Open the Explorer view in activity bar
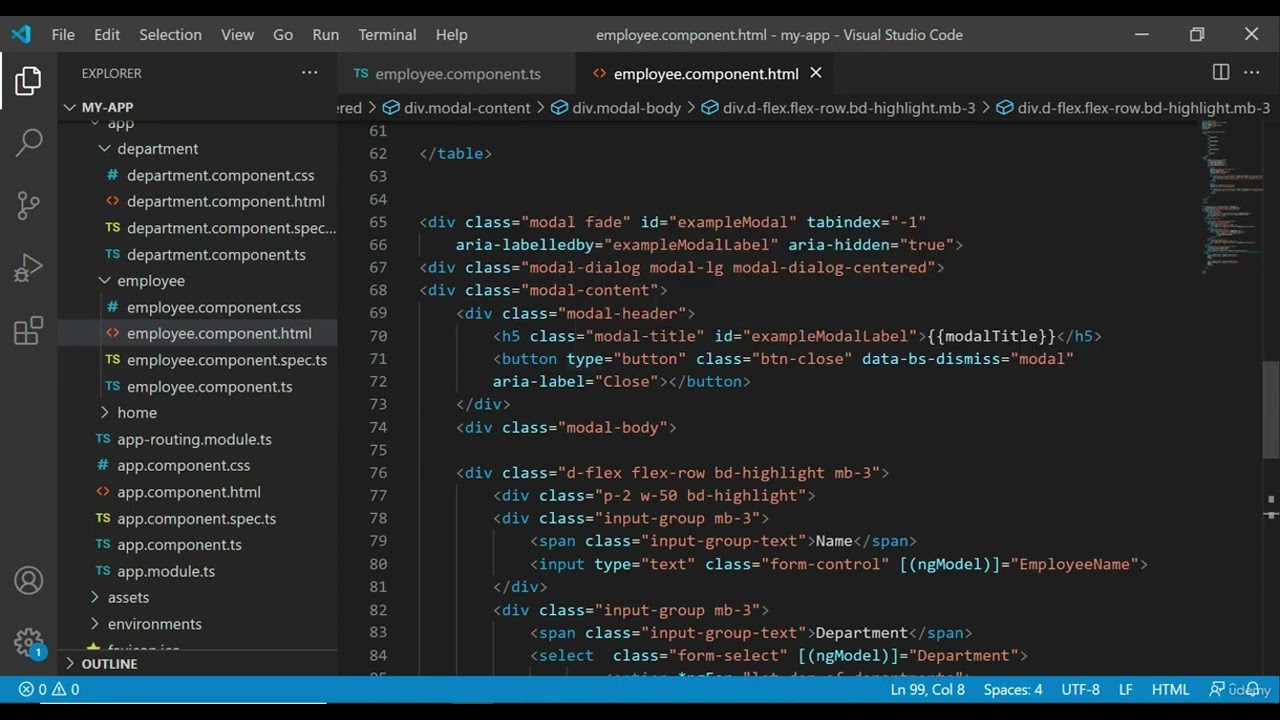 click(28, 81)
